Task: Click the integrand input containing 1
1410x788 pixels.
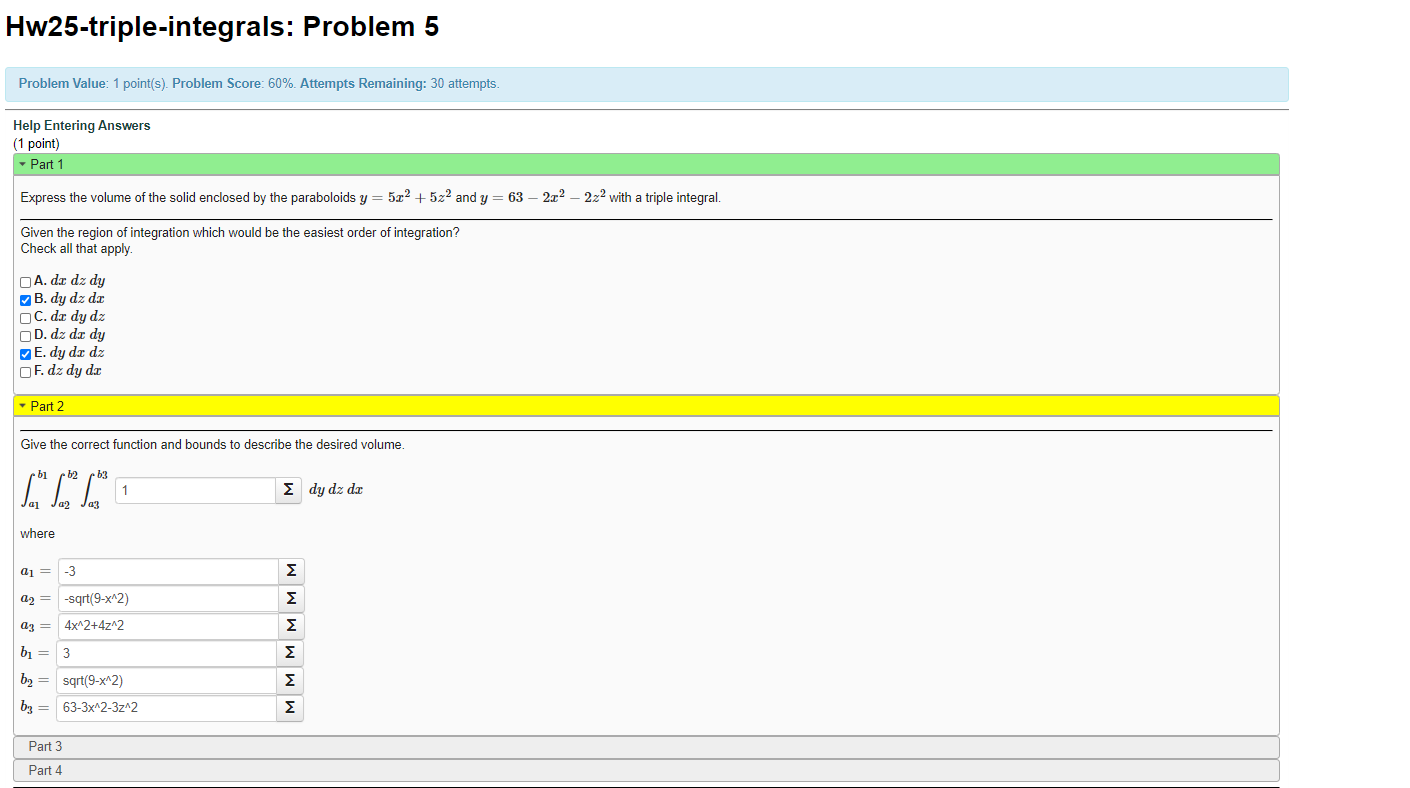Action: coord(195,490)
